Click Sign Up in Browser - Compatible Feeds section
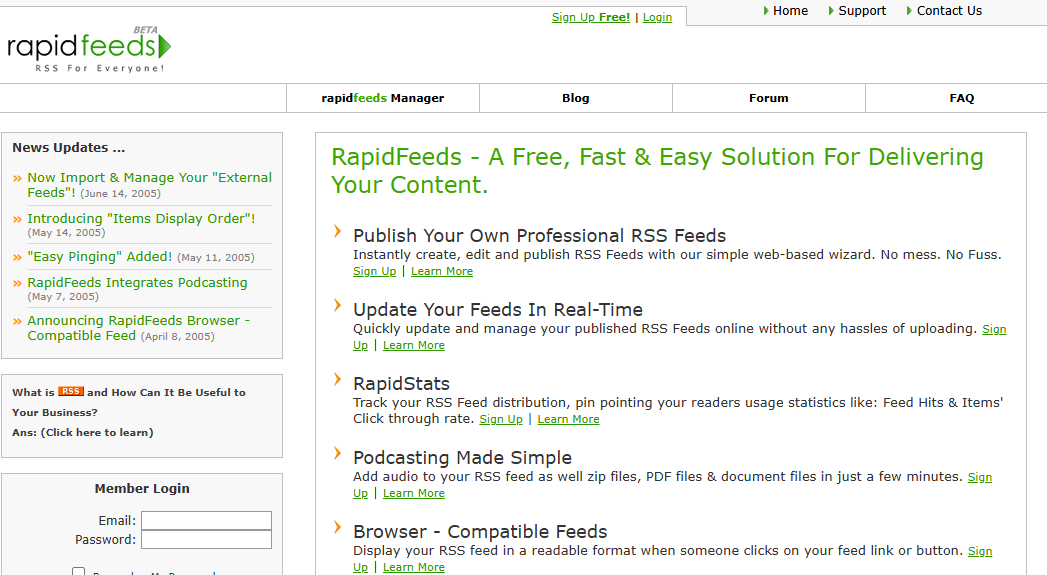Viewport: 1047px width, 575px height. tap(980, 551)
